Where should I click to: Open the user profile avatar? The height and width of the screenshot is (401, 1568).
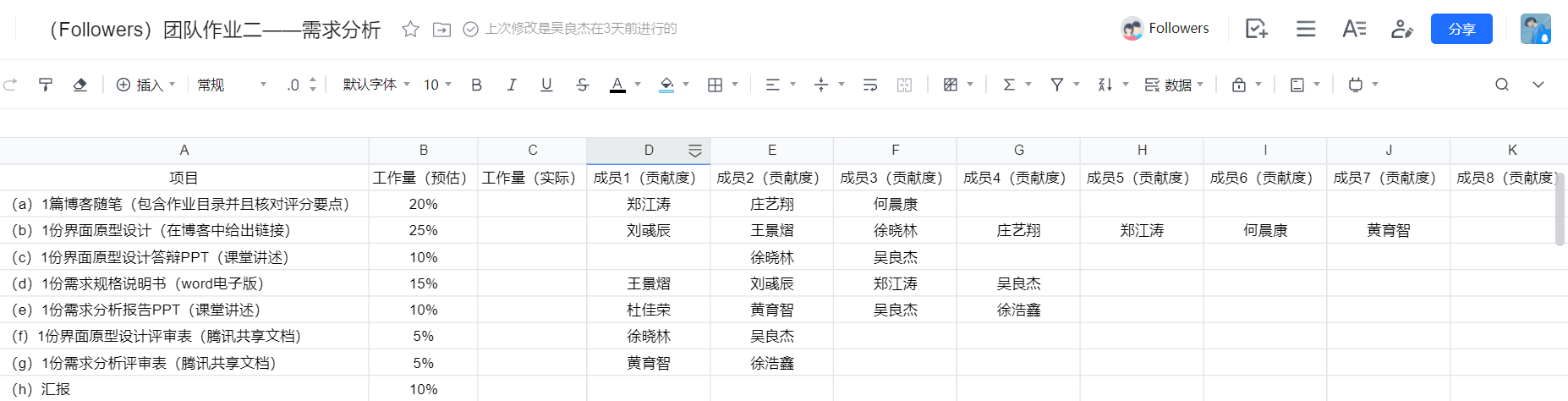pyautogui.click(x=1535, y=29)
